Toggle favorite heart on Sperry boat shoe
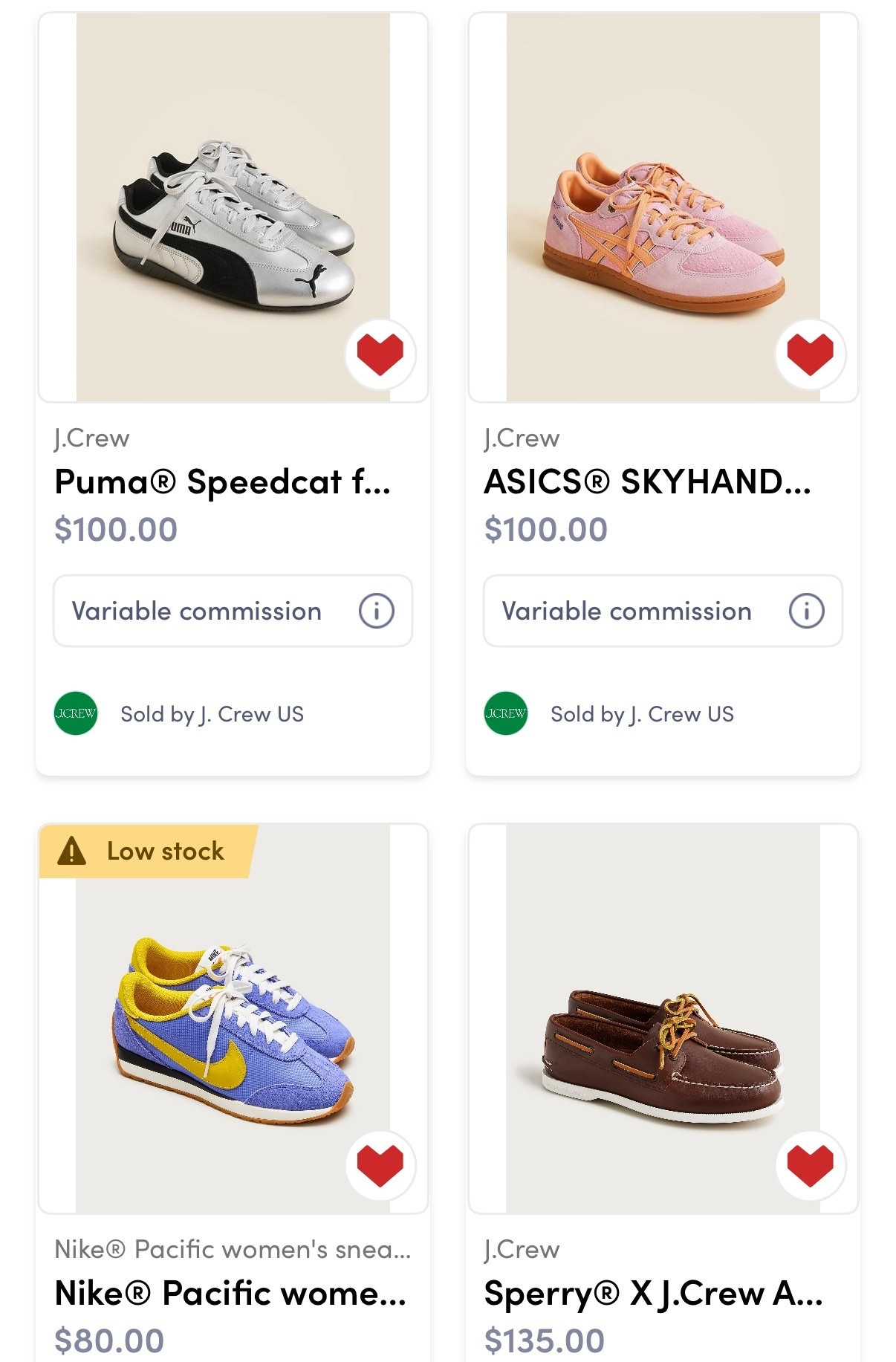Viewport: 896px width, 1362px height. (810, 1165)
